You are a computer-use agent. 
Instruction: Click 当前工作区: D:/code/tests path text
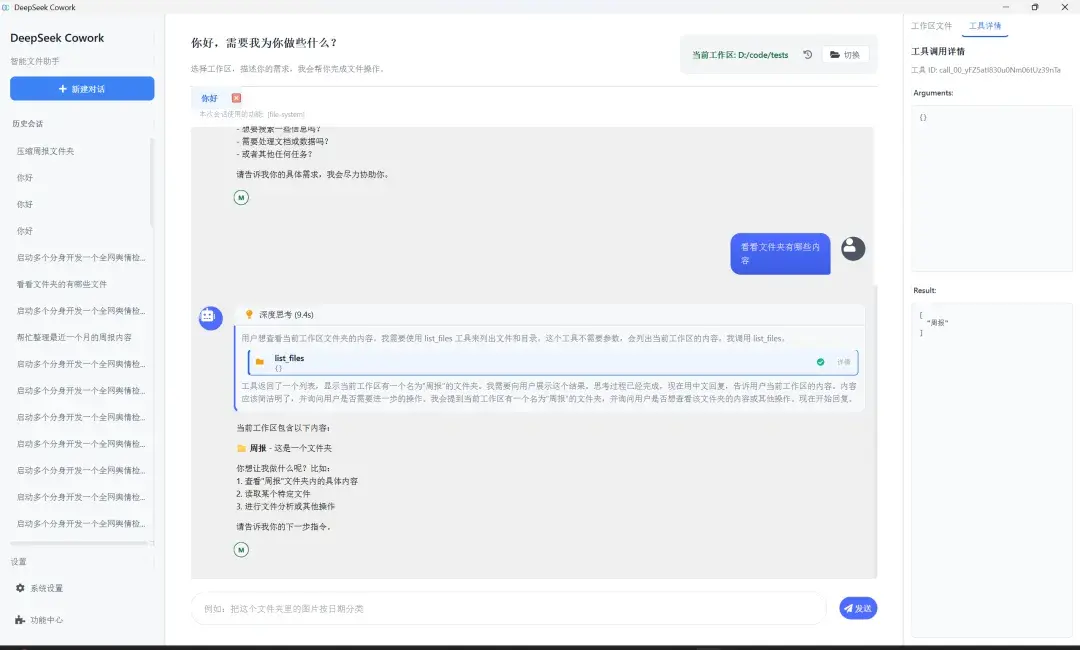740,55
